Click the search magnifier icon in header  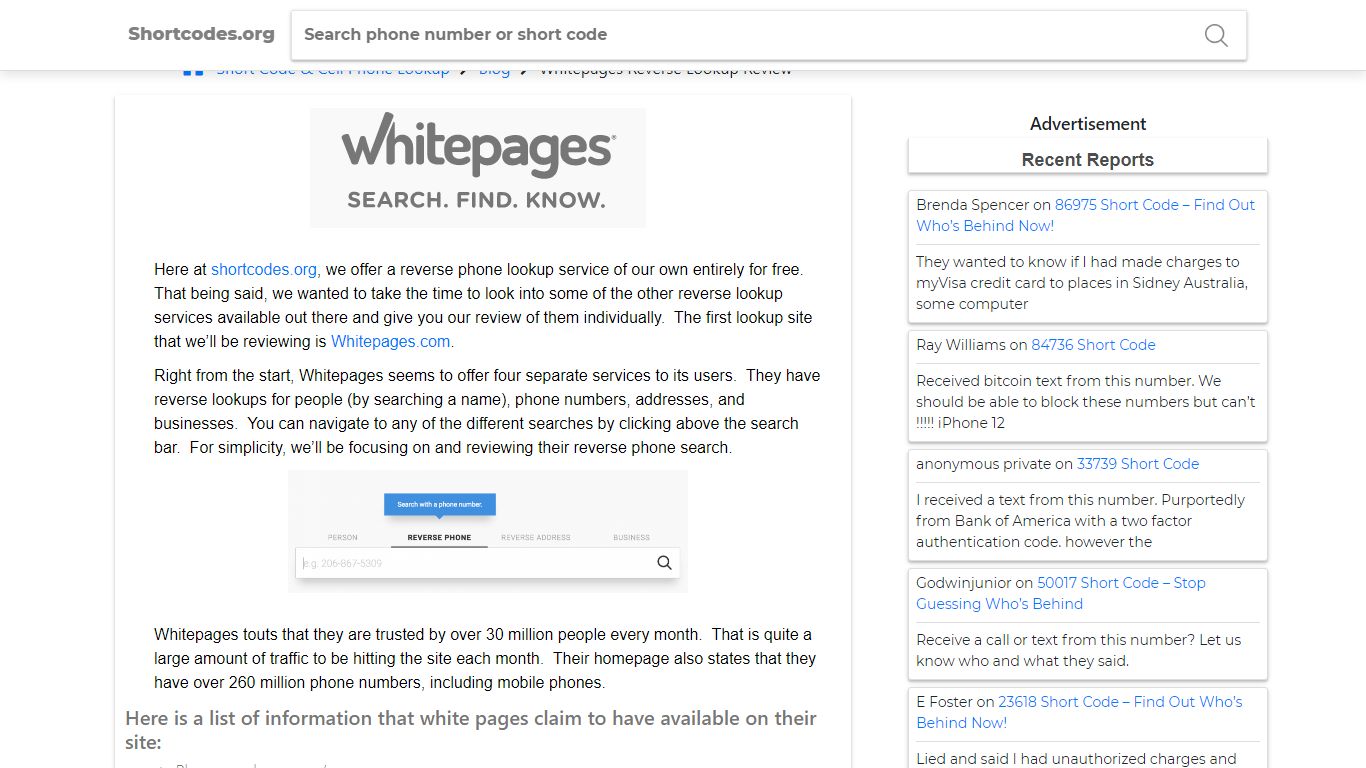coord(1216,35)
